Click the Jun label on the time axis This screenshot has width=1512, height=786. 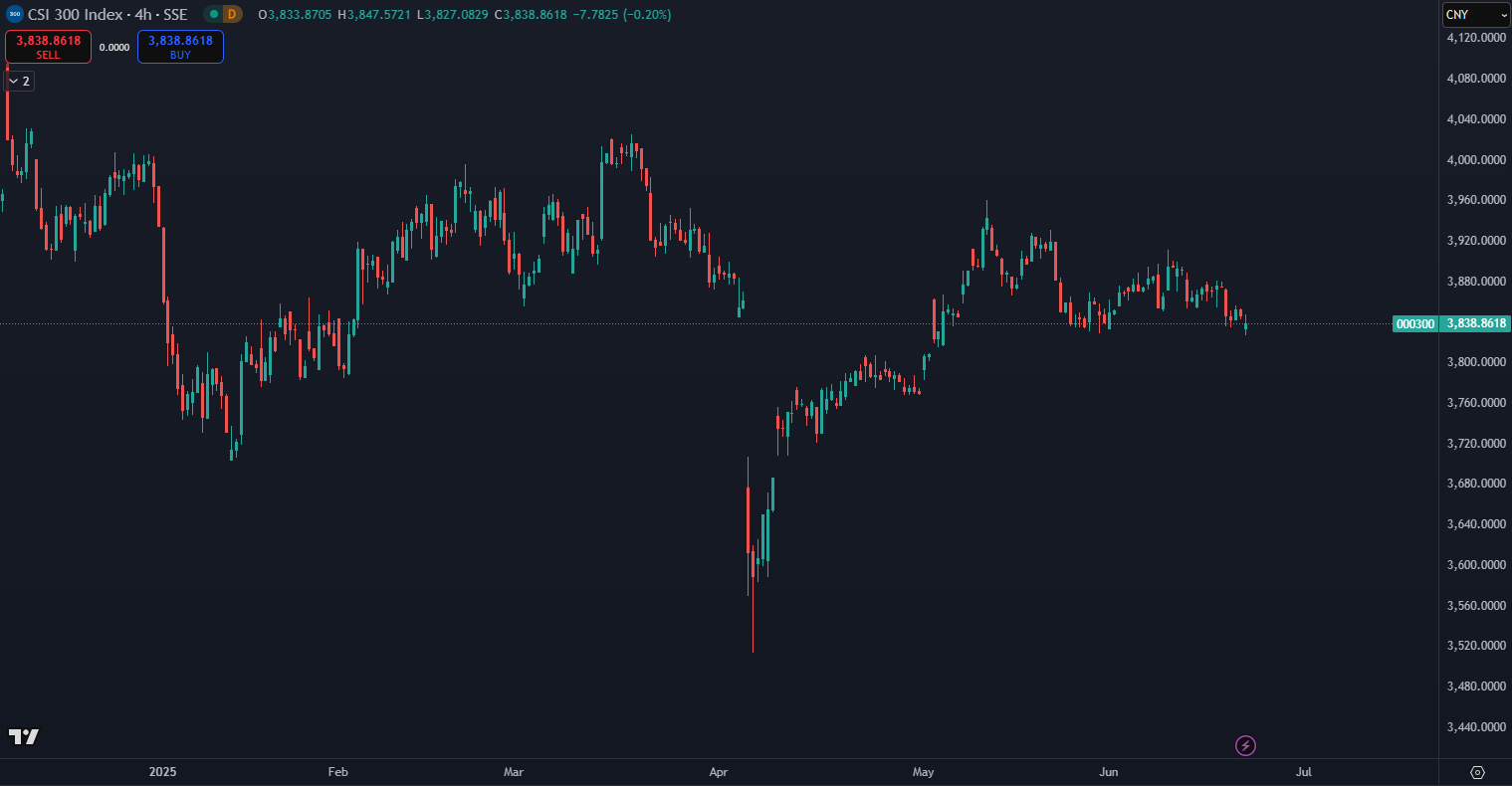(x=1108, y=772)
